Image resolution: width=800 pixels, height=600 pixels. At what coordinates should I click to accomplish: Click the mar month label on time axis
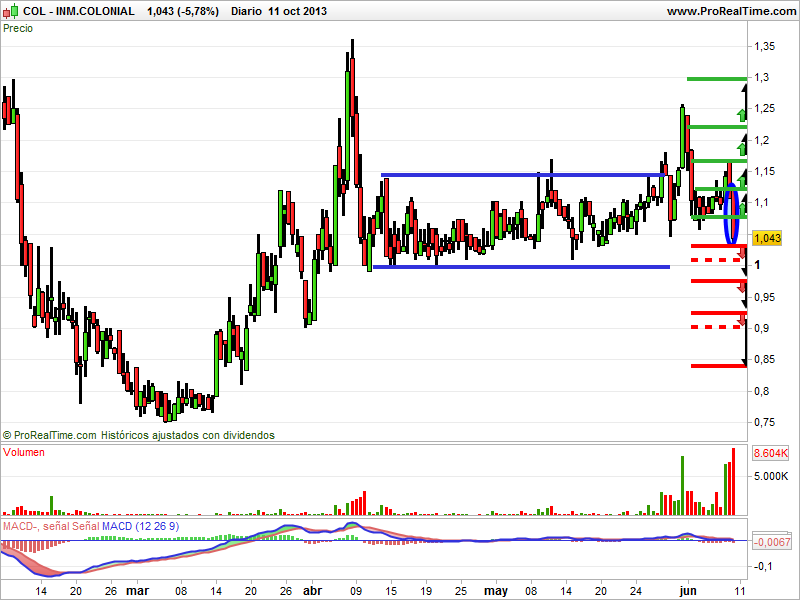(x=138, y=591)
